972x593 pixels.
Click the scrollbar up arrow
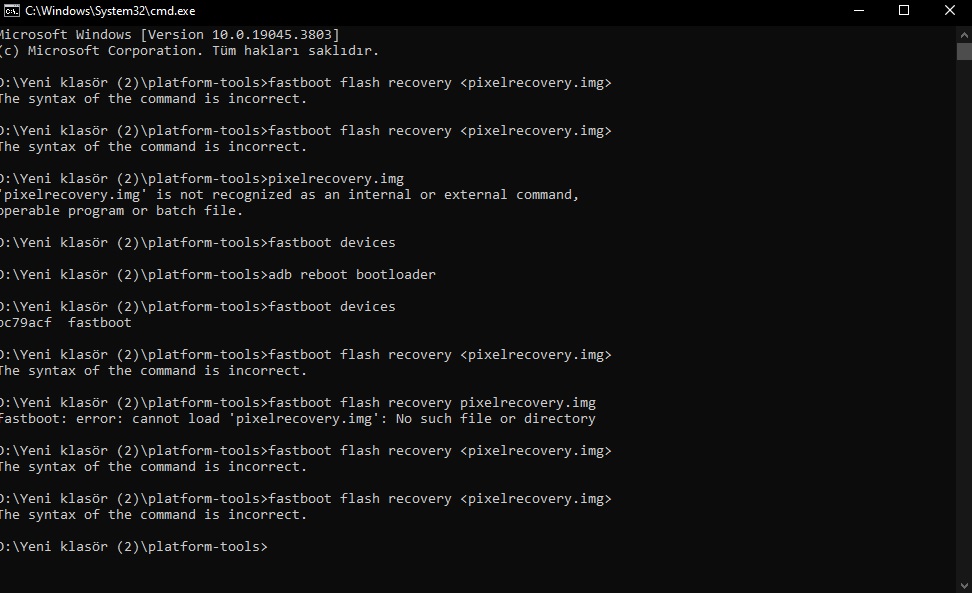click(964, 32)
